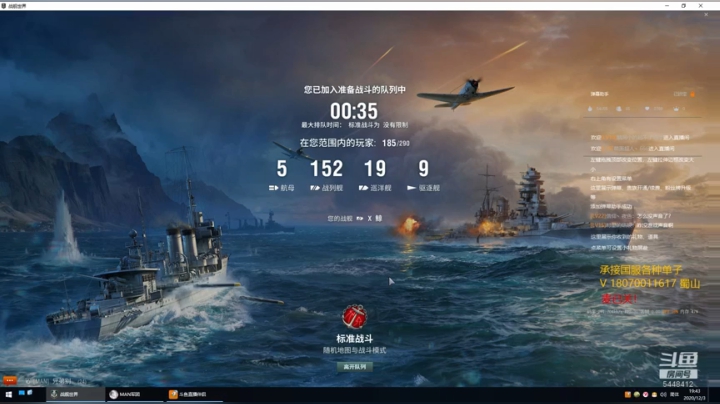Viewport: 720px width, 404px height.
Task: Click the heart icon in danmaku stats row
Action: click(x=647, y=109)
